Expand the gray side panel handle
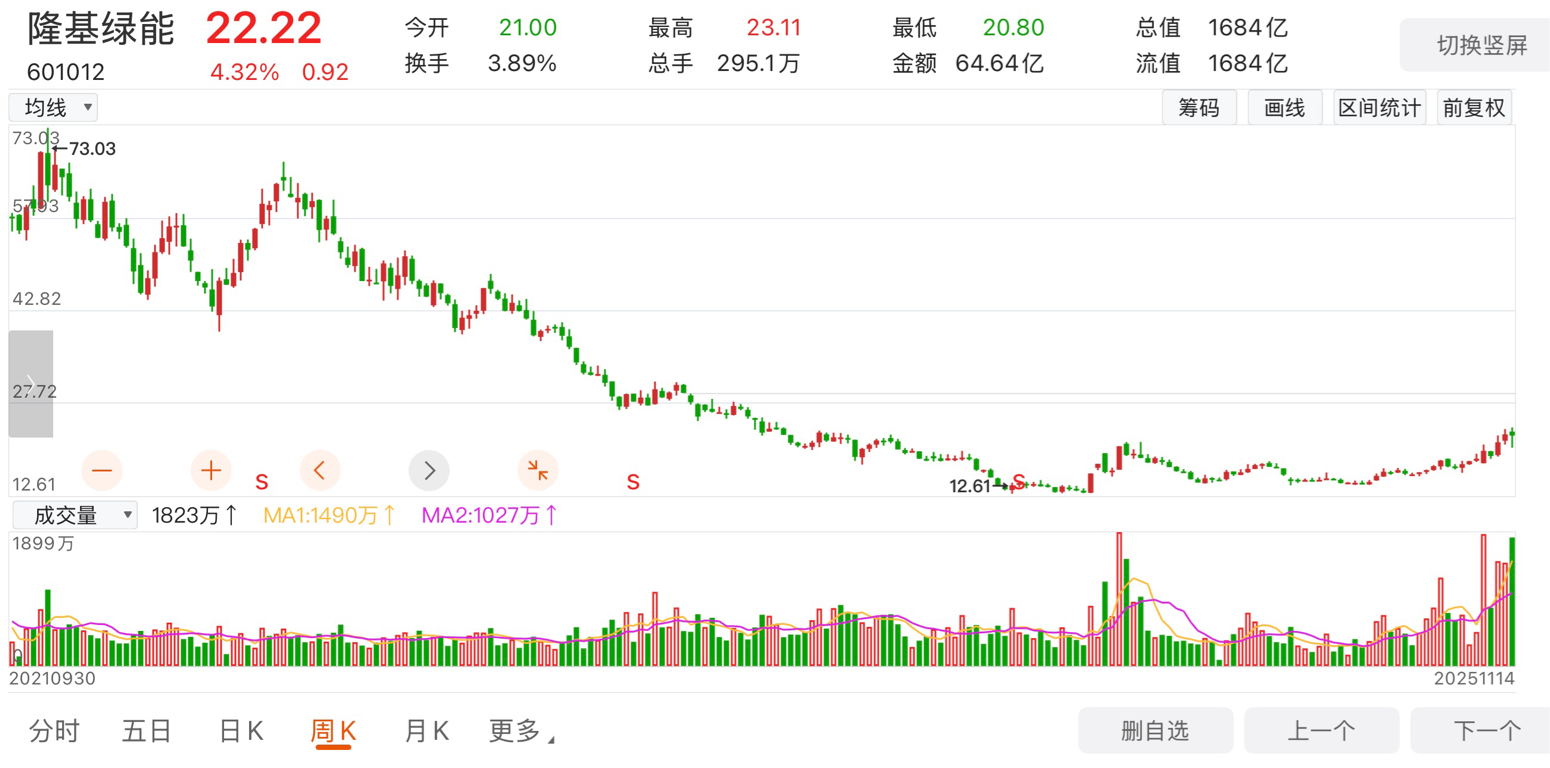Image resolution: width=1550 pixels, height=768 pixels. [x=31, y=384]
